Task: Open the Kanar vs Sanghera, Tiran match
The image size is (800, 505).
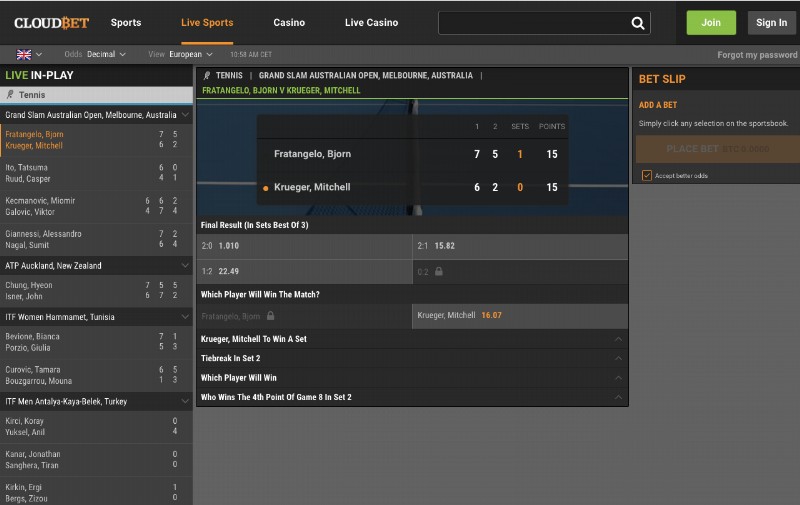Action: pos(96,460)
